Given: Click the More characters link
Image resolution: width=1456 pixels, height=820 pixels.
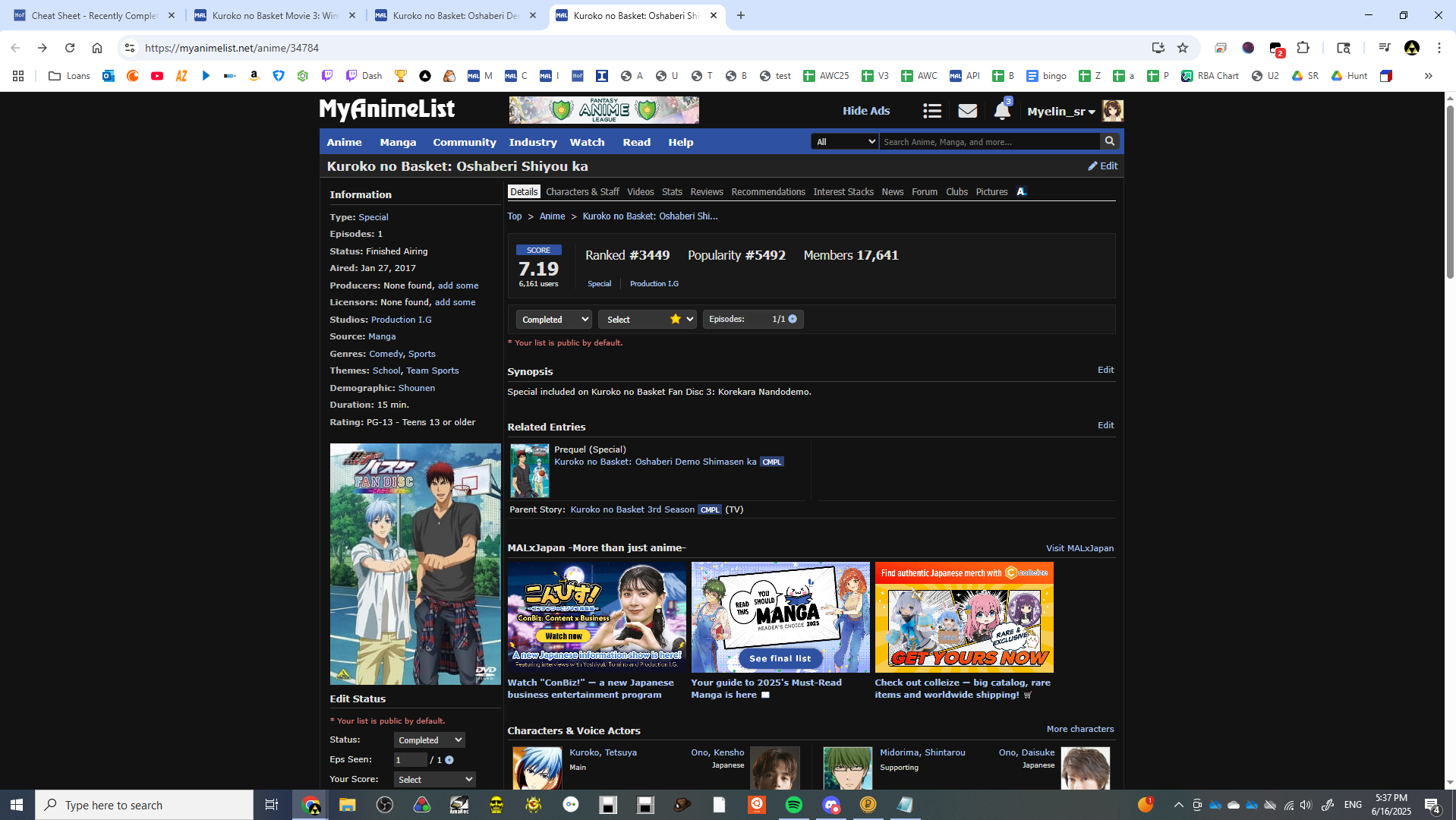Looking at the screenshot, I should pyautogui.click(x=1080, y=729).
